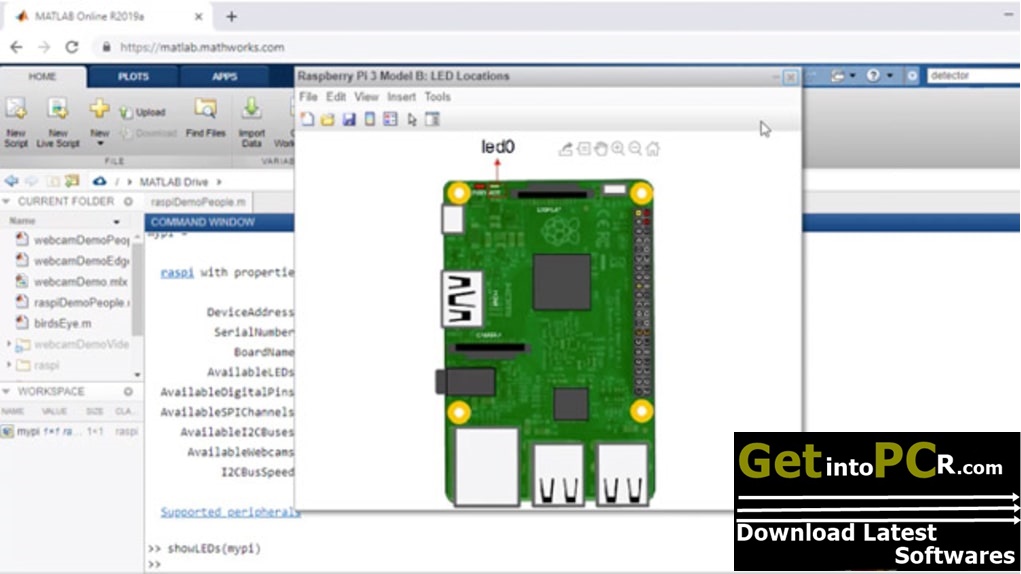Click the New Figure toolbar icon
This screenshot has height=574, width=1021.
[x=307, y=119]
